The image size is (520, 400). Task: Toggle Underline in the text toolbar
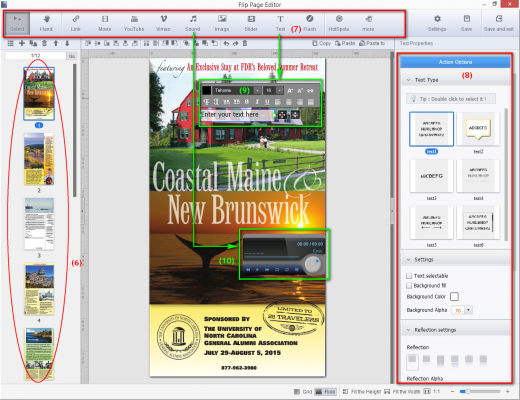click(x=267, y=102)
